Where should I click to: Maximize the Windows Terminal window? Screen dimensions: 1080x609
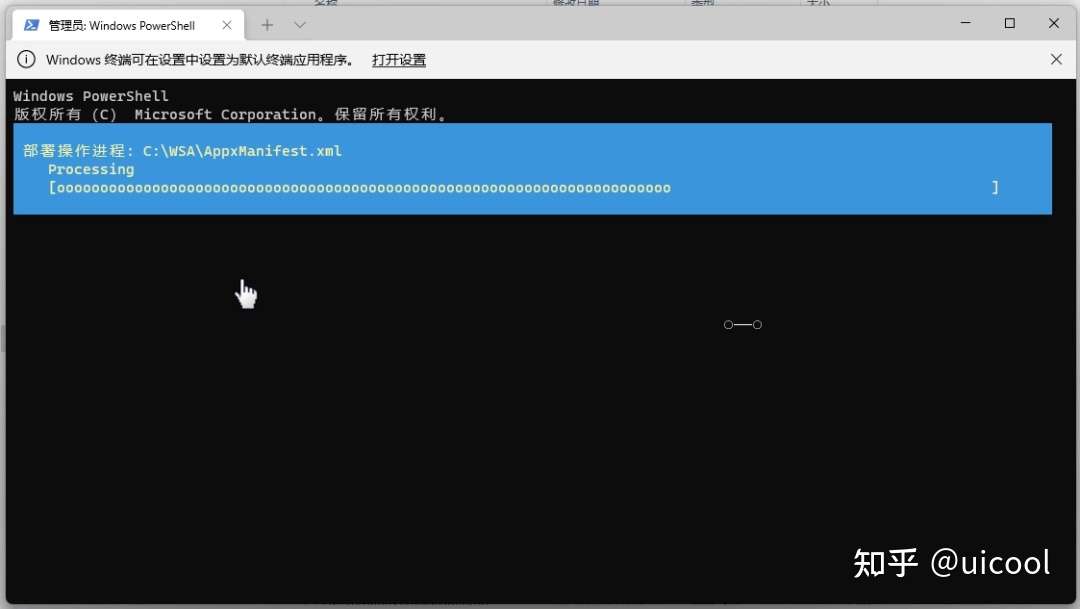tap(1010, 23)
